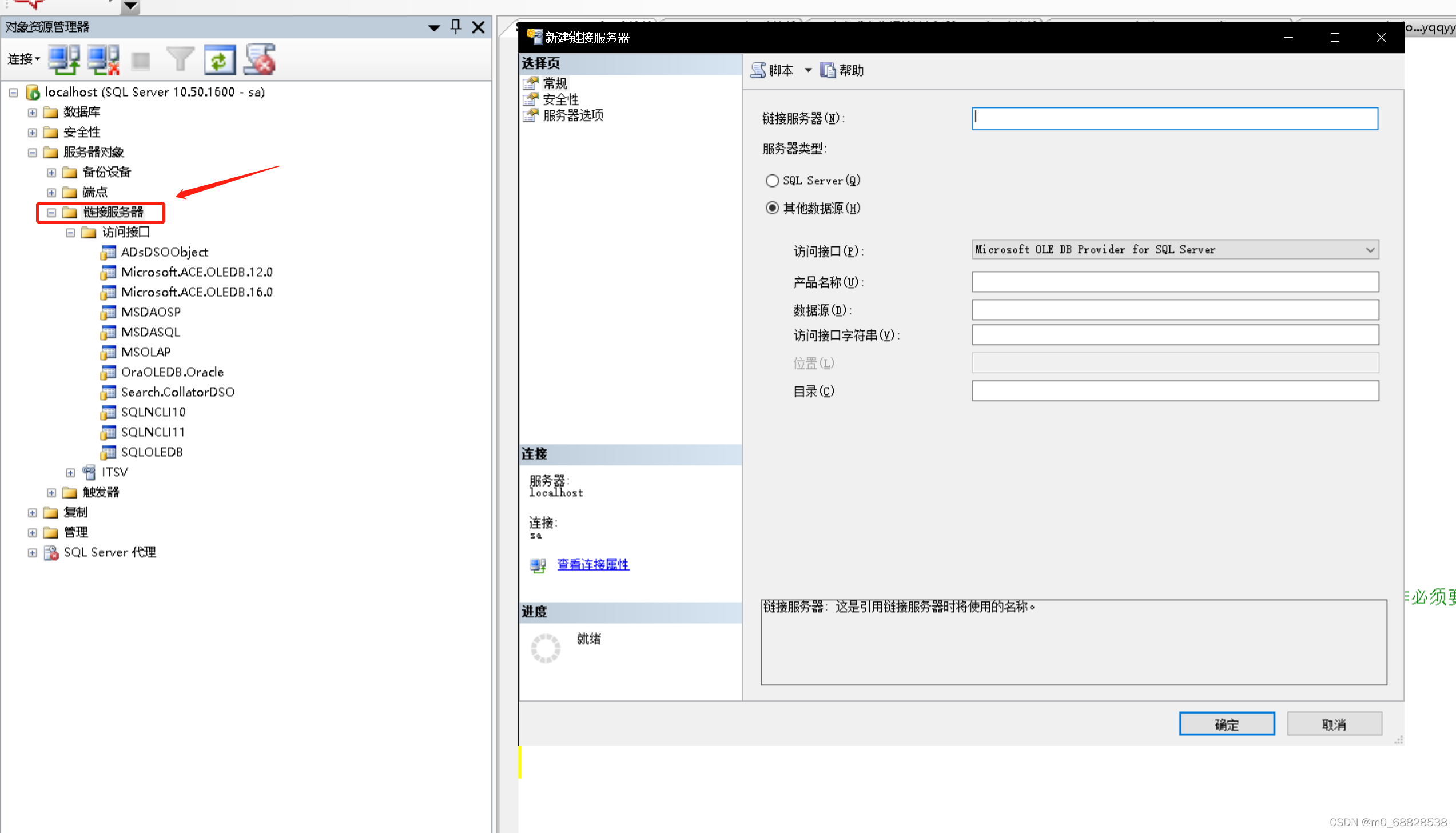Expand the 数据库 folder node
Image resolution: width=1456 pixels, height=833 pixels.
(33, 113)
